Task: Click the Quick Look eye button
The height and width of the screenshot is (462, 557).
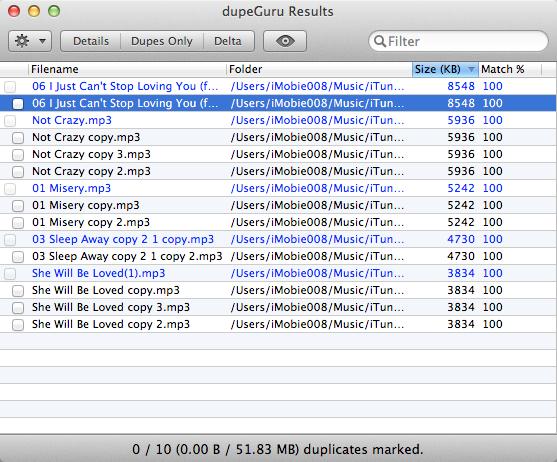Action: tap(285, 41)
